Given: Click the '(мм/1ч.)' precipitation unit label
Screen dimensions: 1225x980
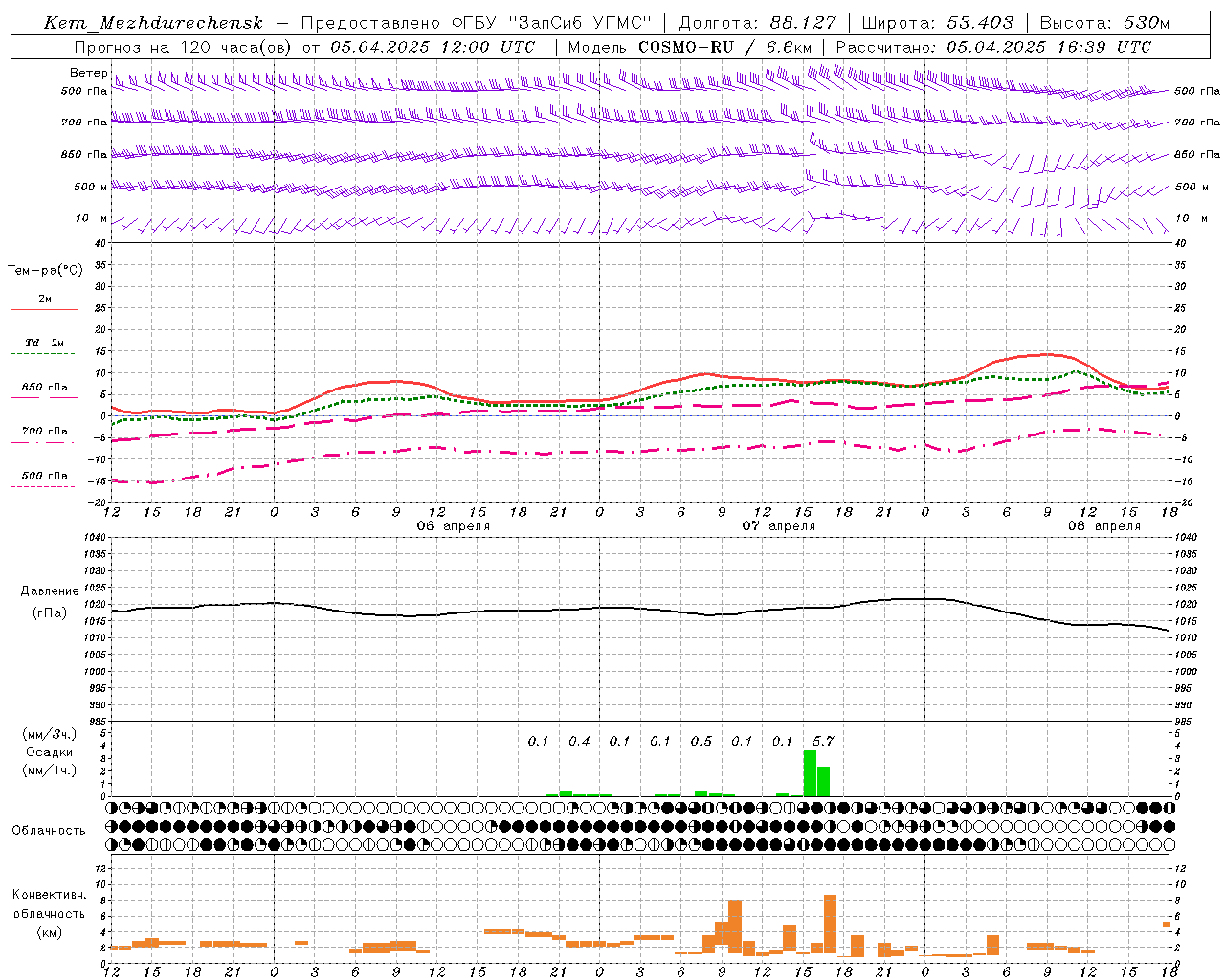Looking at the screenshot, I should click(50, 770).
